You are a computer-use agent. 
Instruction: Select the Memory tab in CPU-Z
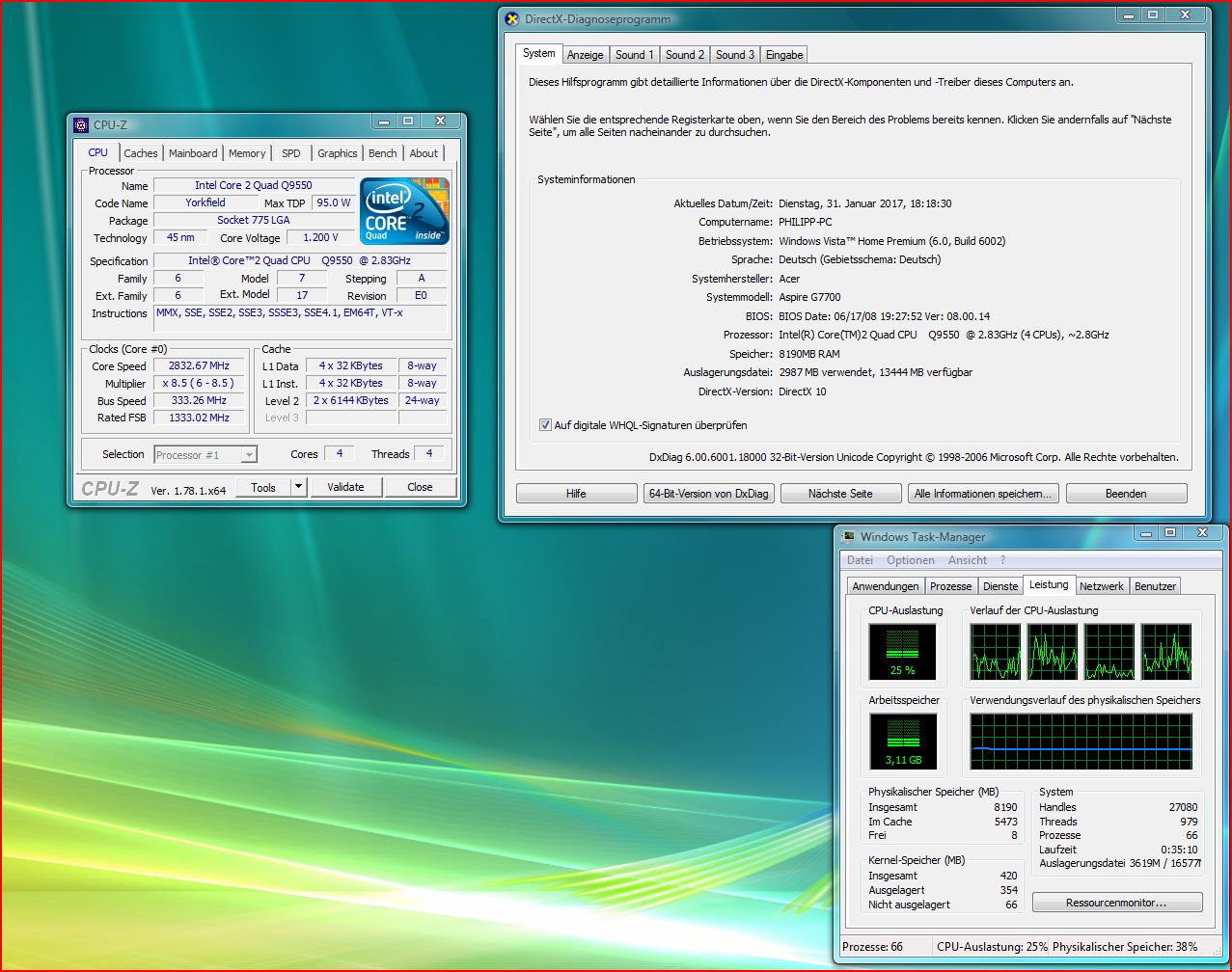point(247,153)
